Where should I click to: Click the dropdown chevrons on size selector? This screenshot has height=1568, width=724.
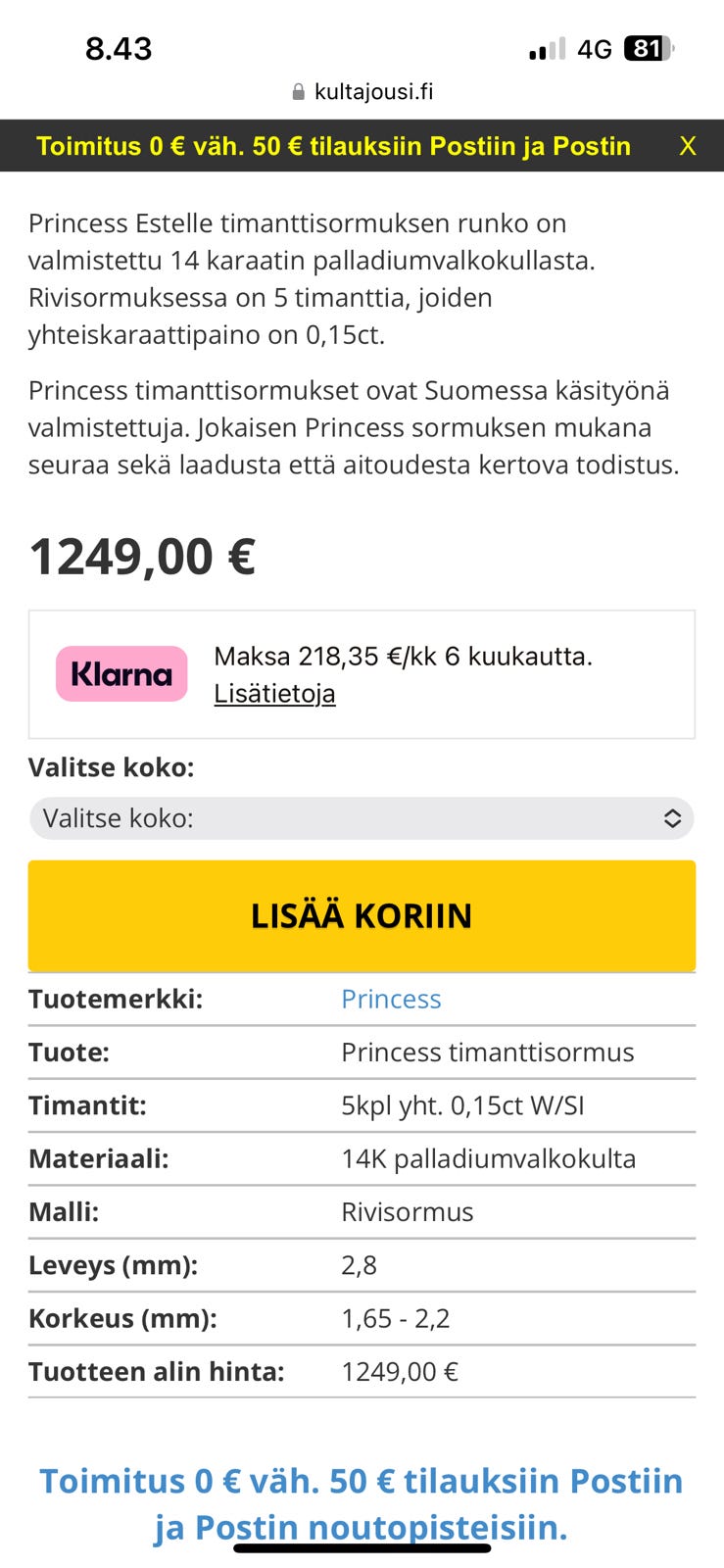point(672,817)
